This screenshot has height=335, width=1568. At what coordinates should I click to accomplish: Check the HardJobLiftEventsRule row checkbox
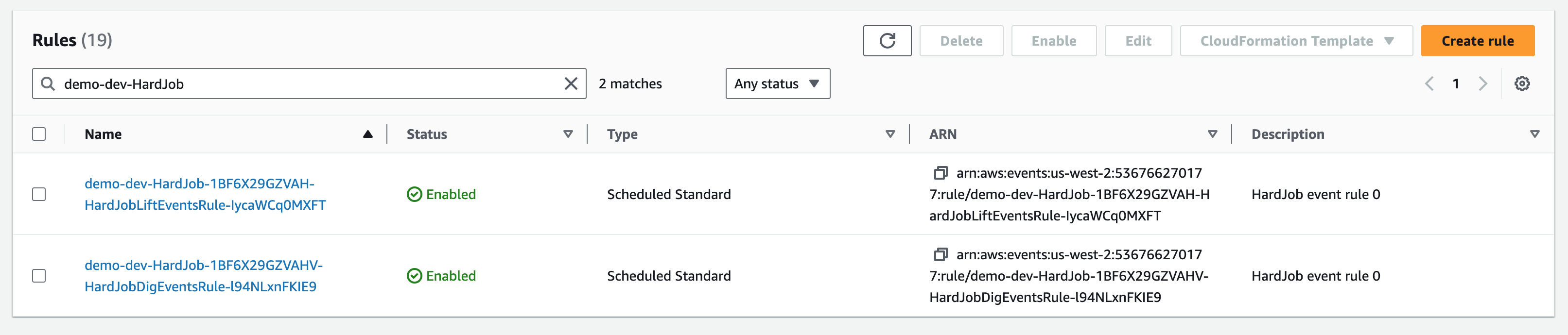coord(39,194)
